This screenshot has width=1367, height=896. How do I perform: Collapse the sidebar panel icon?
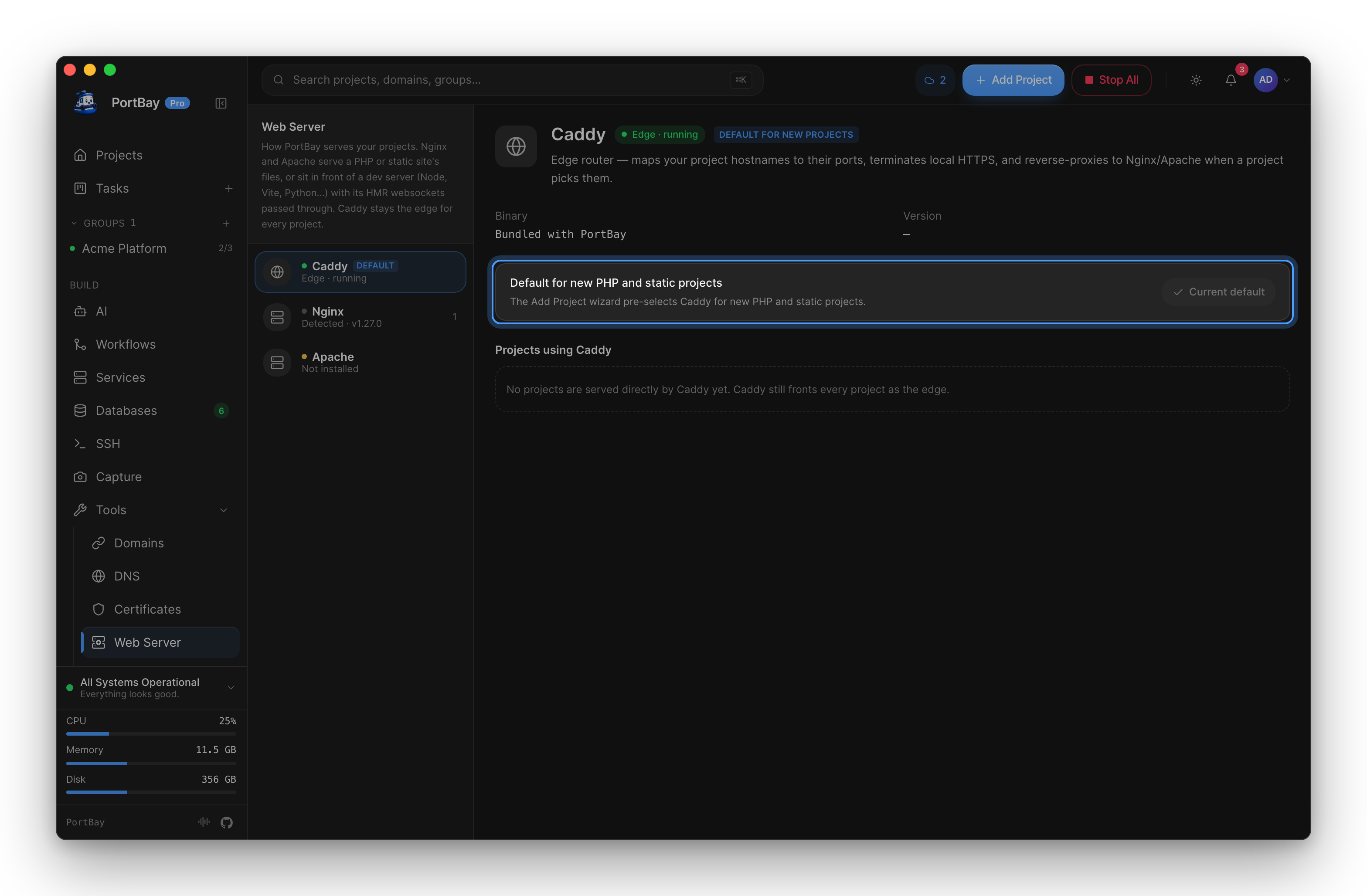221,103
